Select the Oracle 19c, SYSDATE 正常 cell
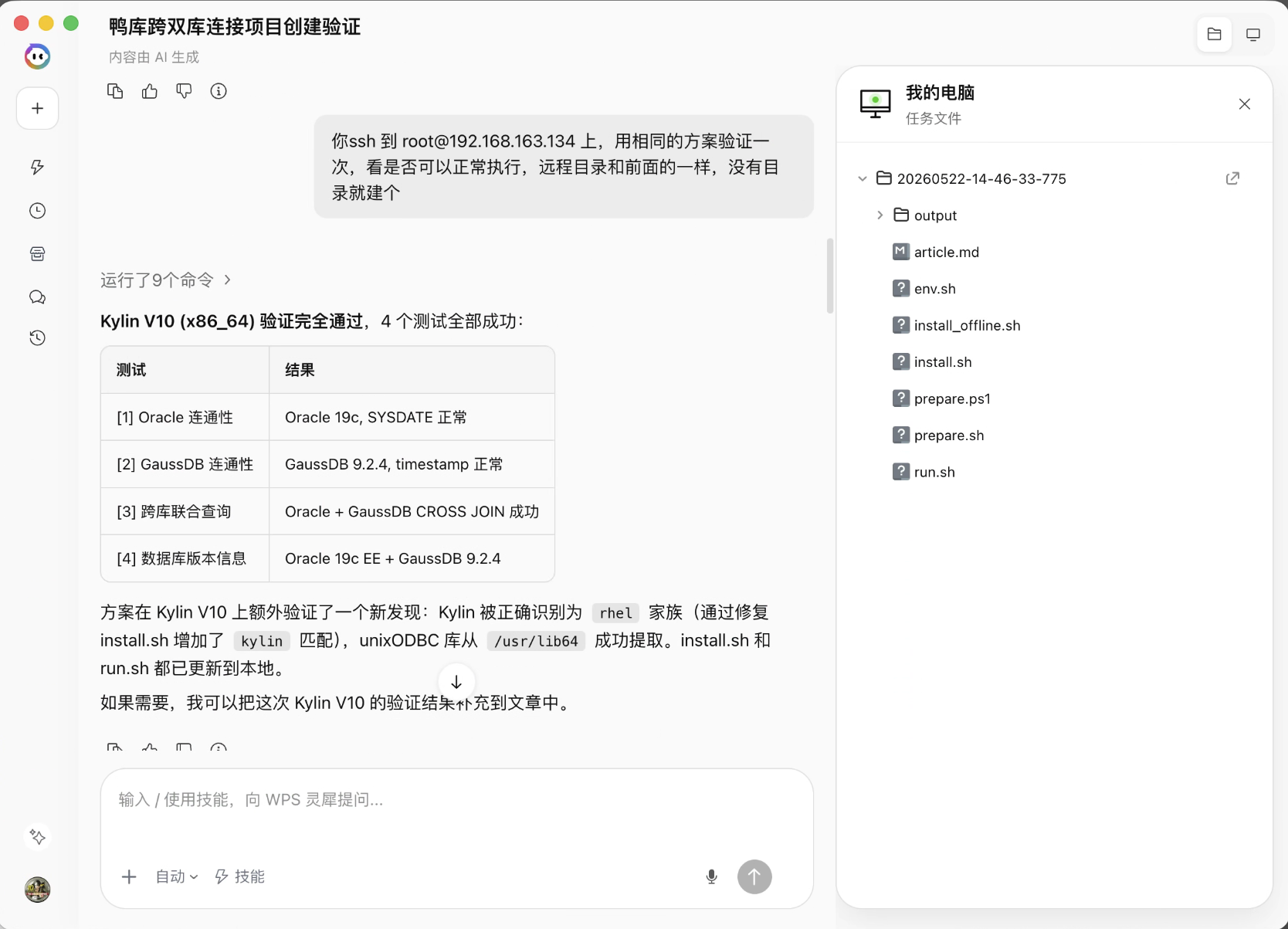 (x=412, y=417)
